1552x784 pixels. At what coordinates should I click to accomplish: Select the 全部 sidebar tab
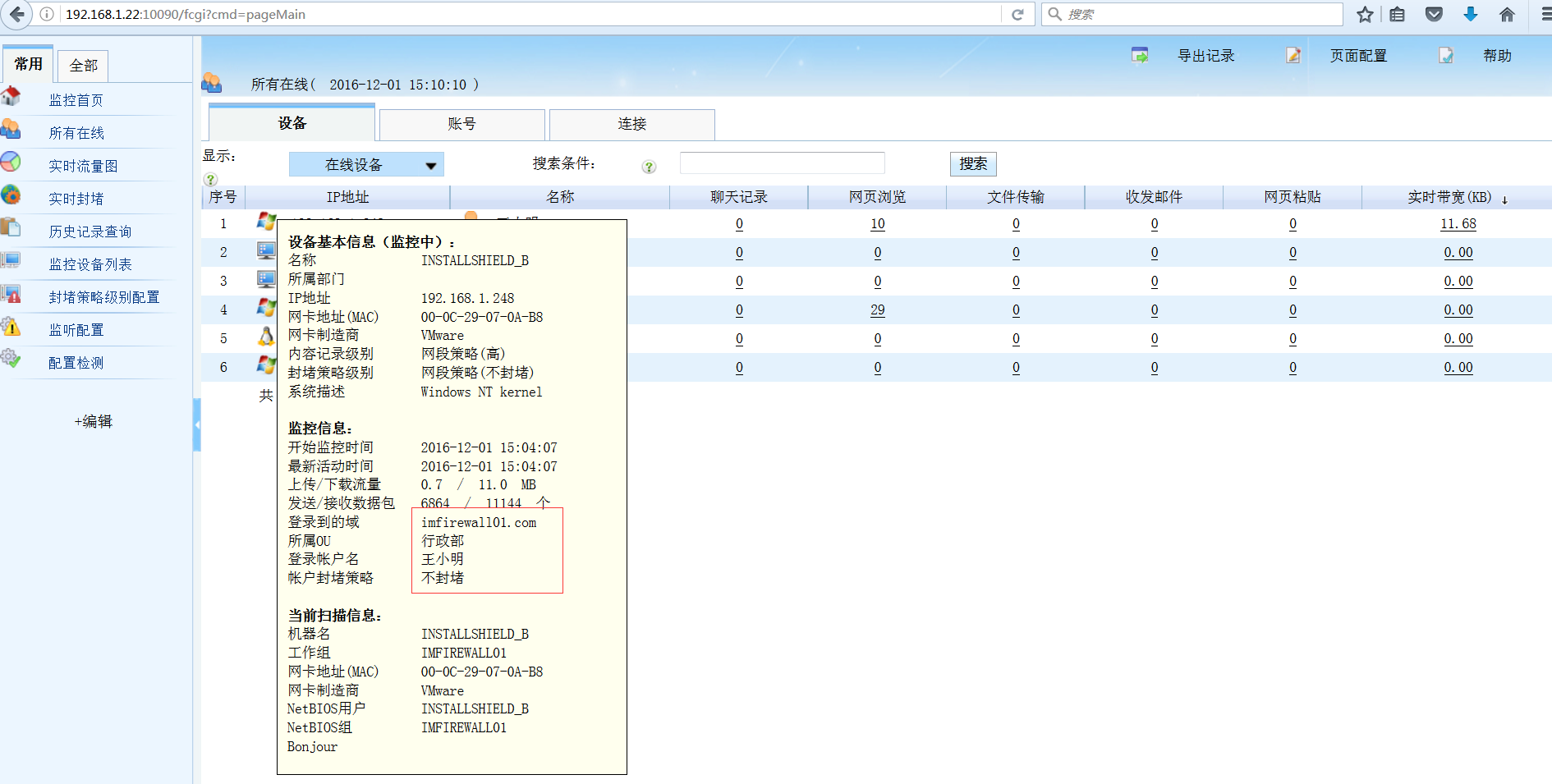pyautogui.click(x=83, y=66)
